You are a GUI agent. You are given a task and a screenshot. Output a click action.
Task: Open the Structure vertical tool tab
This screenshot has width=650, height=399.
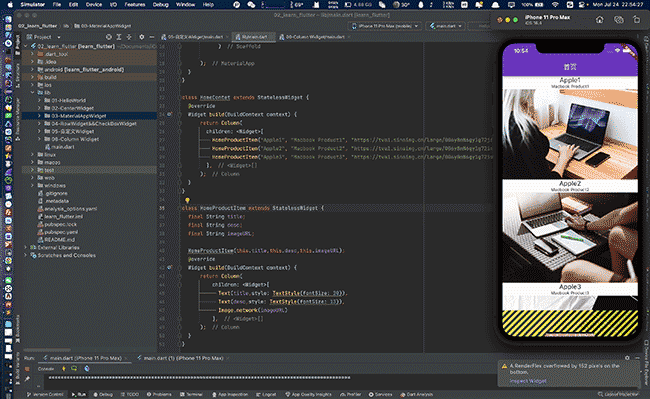(x=17, y=75)
